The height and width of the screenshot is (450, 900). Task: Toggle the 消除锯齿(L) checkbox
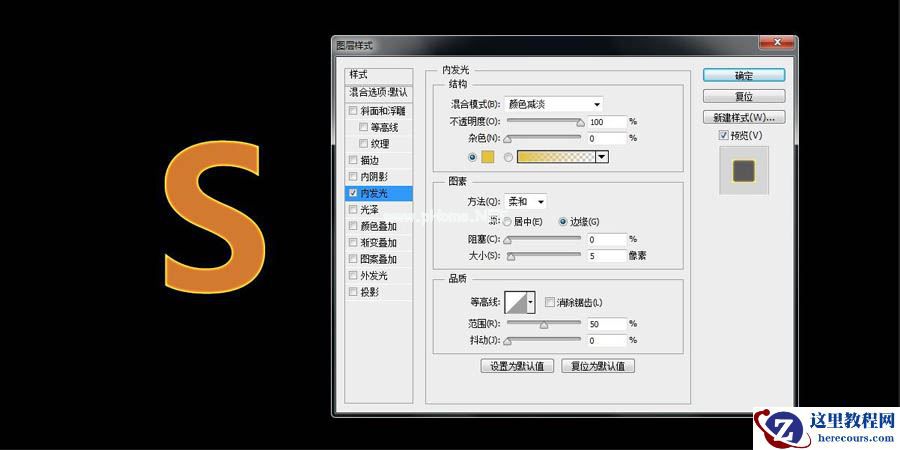pos(549,302)
